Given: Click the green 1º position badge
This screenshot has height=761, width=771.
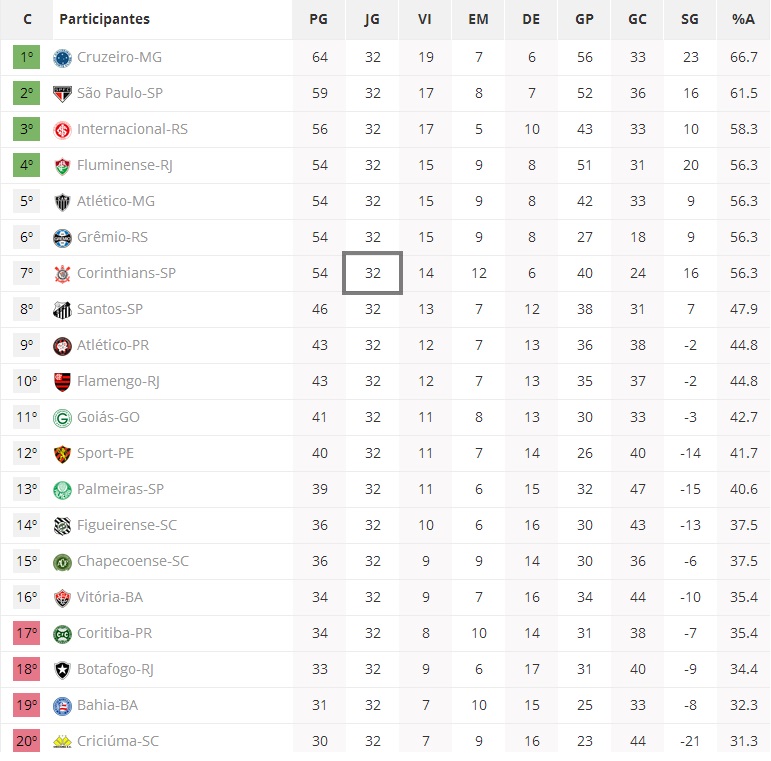Looking at the screenshot, I should [x=27, y=57].
